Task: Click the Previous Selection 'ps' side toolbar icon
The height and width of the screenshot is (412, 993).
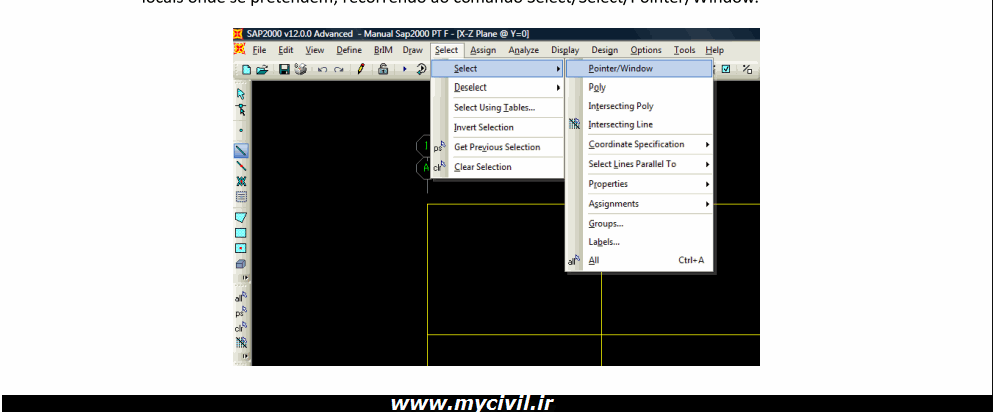Action: coord(241,312)
